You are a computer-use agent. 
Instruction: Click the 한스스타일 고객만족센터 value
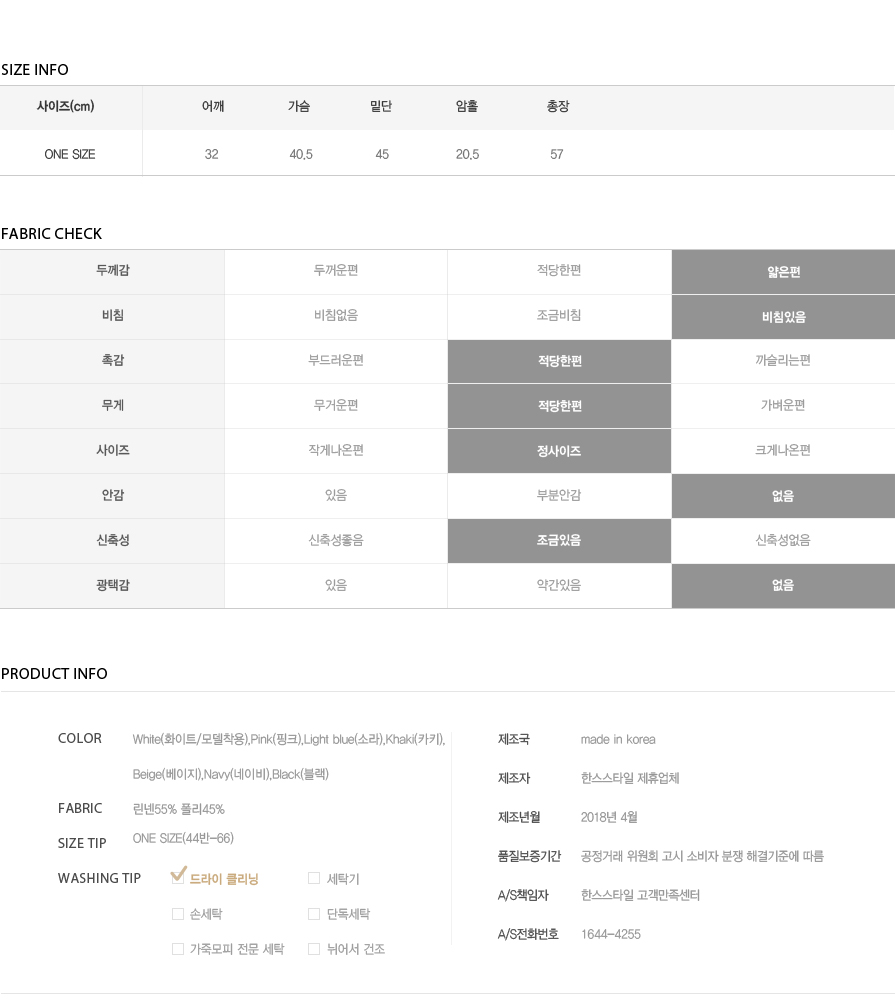coord(640,895)
